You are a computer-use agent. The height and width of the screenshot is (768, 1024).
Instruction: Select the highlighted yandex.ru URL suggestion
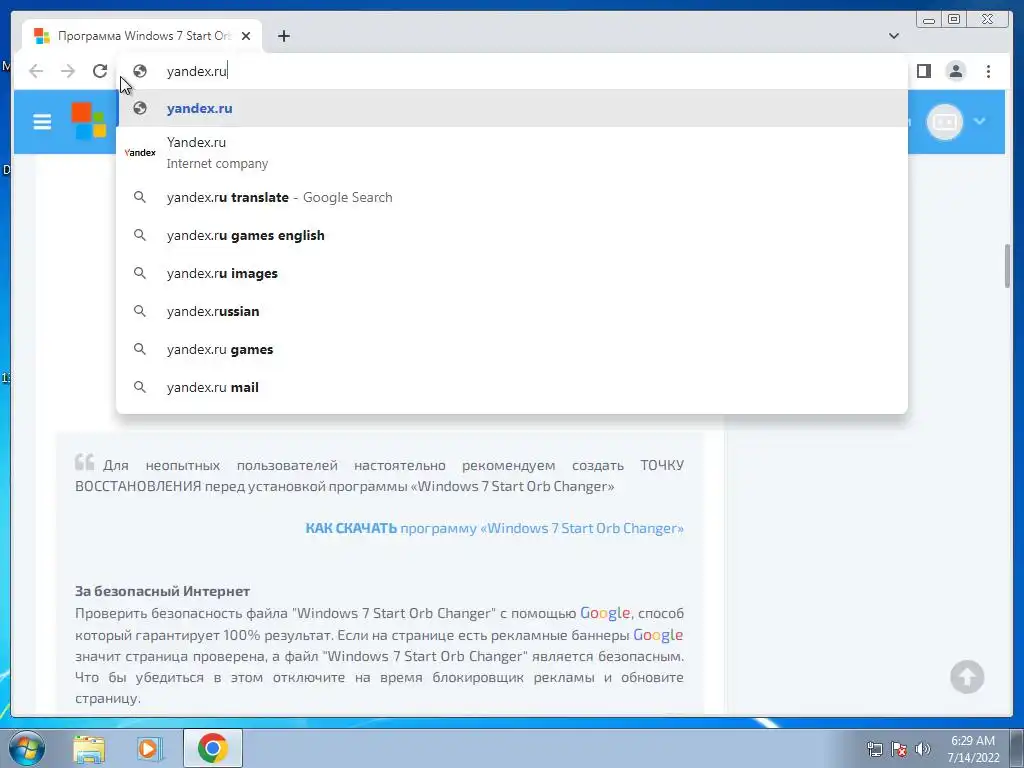tap(512, 108)
